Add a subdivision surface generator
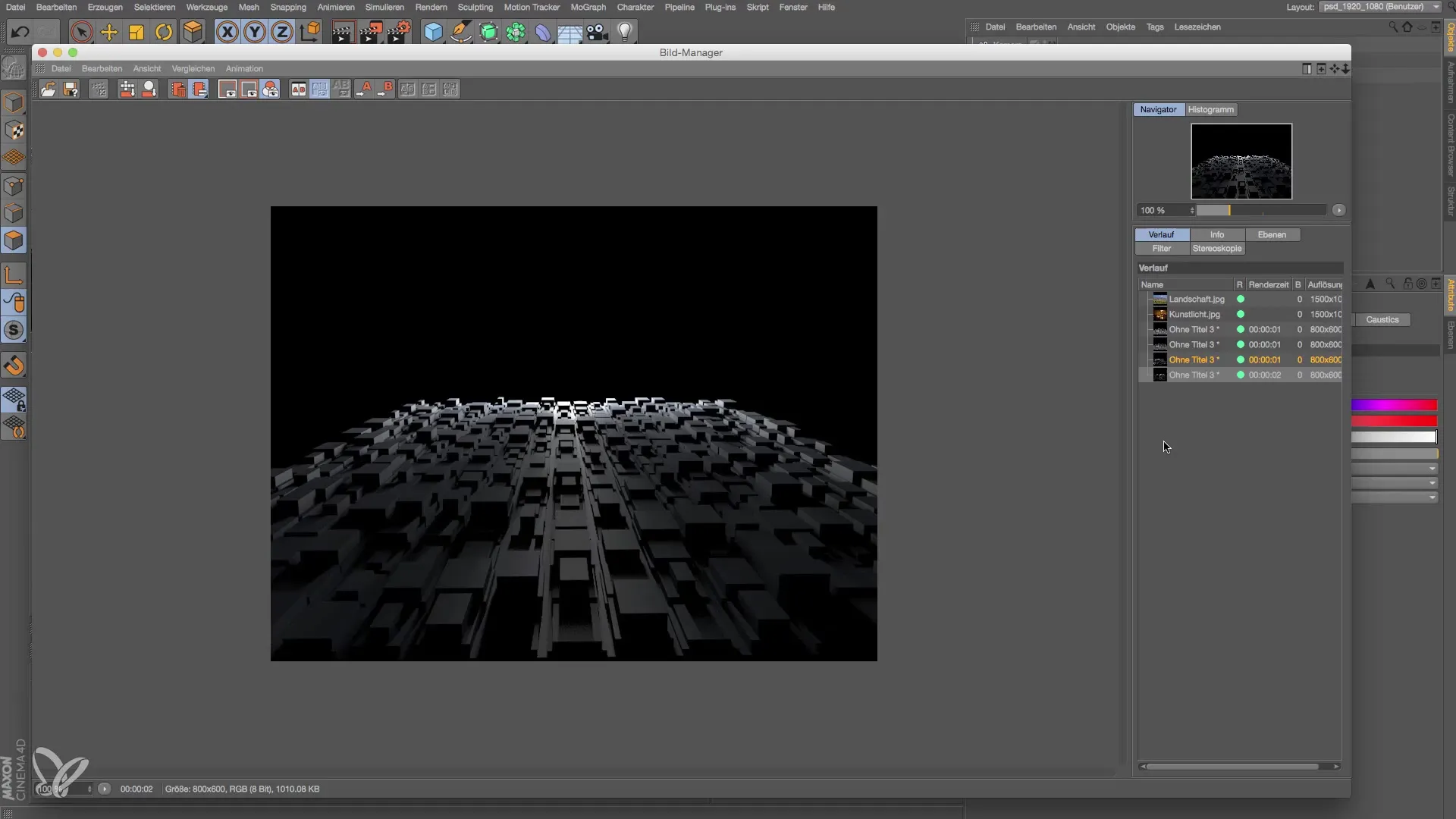The height and width of the screenshot is (819, 1456). pos(488,32)
